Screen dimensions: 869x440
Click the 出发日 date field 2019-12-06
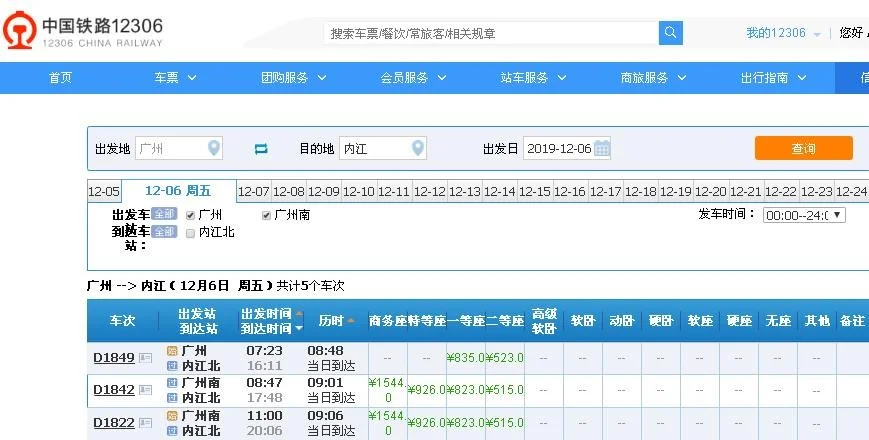tap(566, 148)
